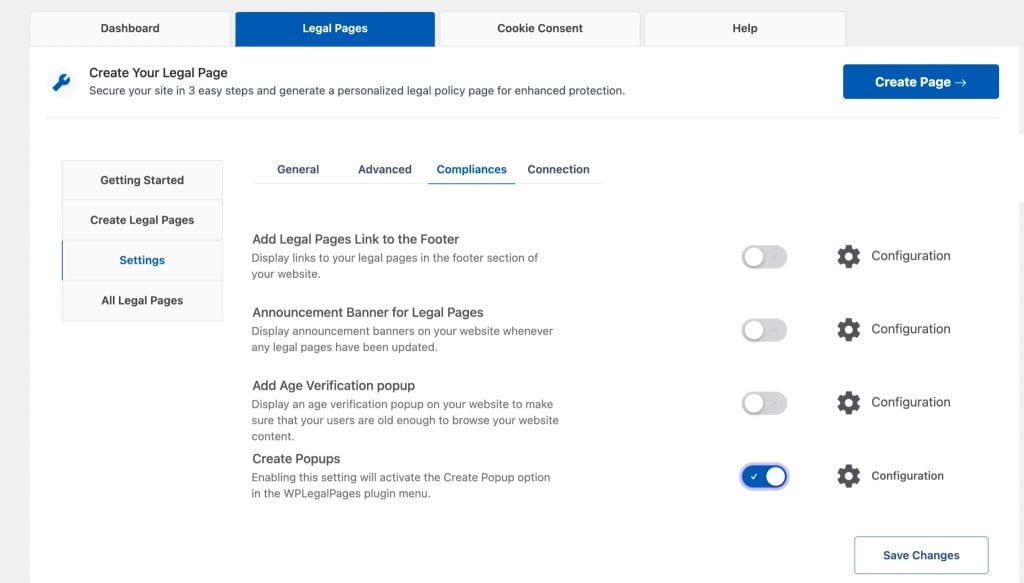Viewport: 1024px width, 583px height.
Task: Open Configuration gear for Age Verification popup
Action: [x=848, y=402]
